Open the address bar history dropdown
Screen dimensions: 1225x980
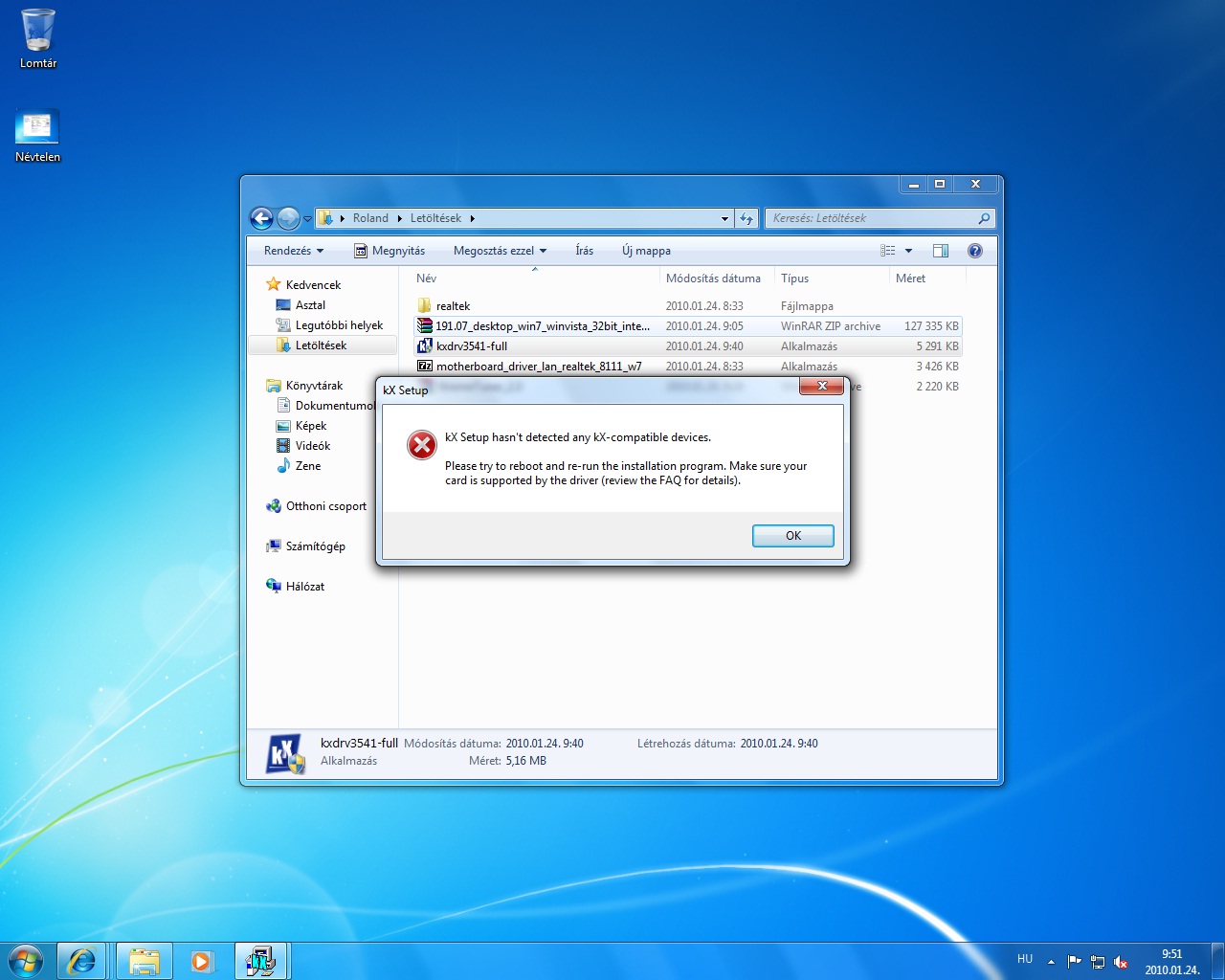(x=724, y=218)
